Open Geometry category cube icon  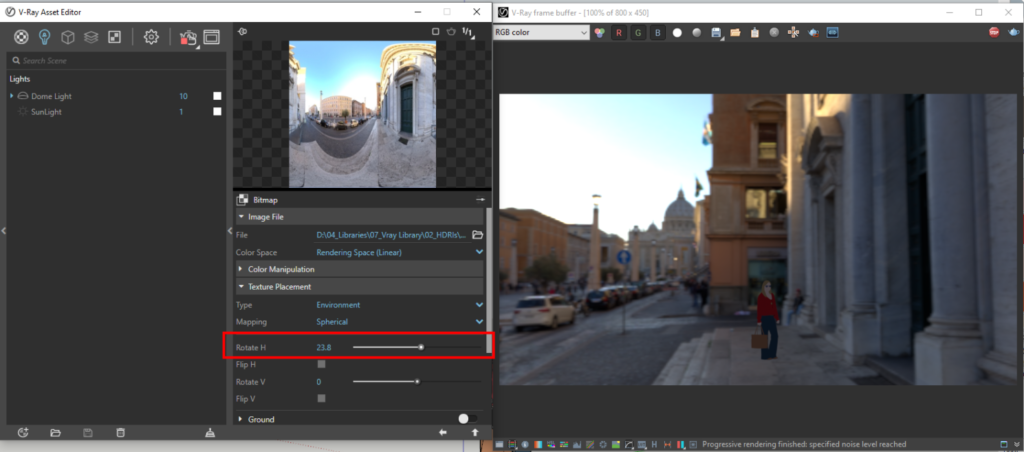coord(67,37)
